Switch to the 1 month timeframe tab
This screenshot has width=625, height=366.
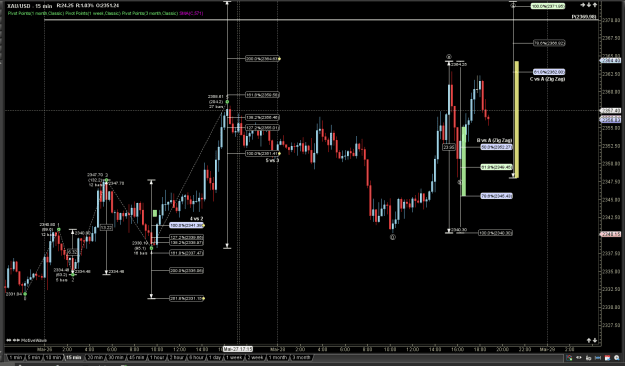point(277,358)
